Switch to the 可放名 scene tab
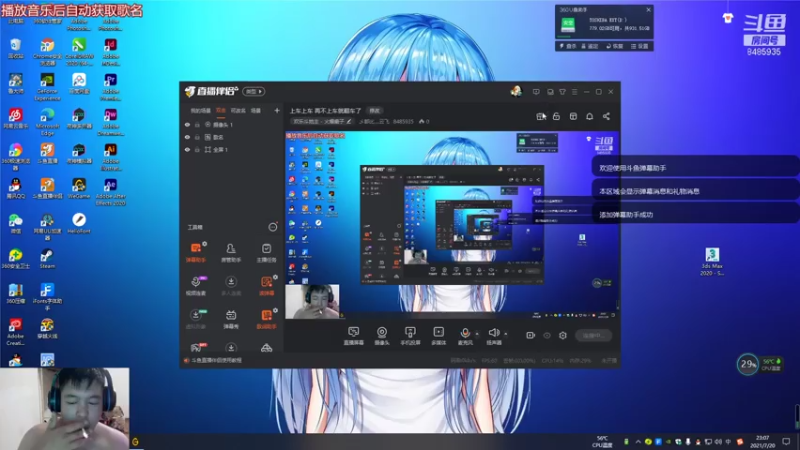Image resolution: width=800 pixels, height=450 pixels. pos(238,110)
